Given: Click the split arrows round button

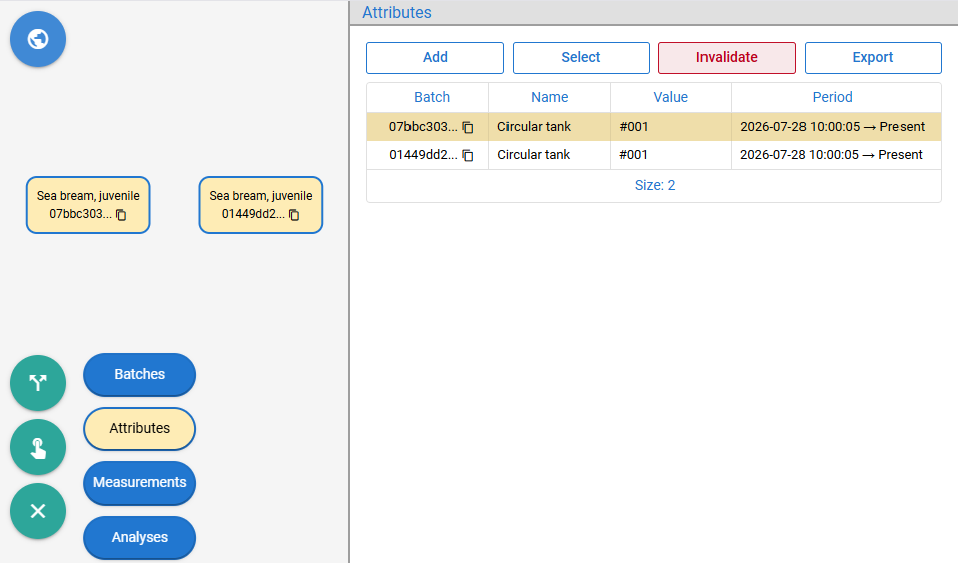Looking at the screenshot, I should click(38, 383).
